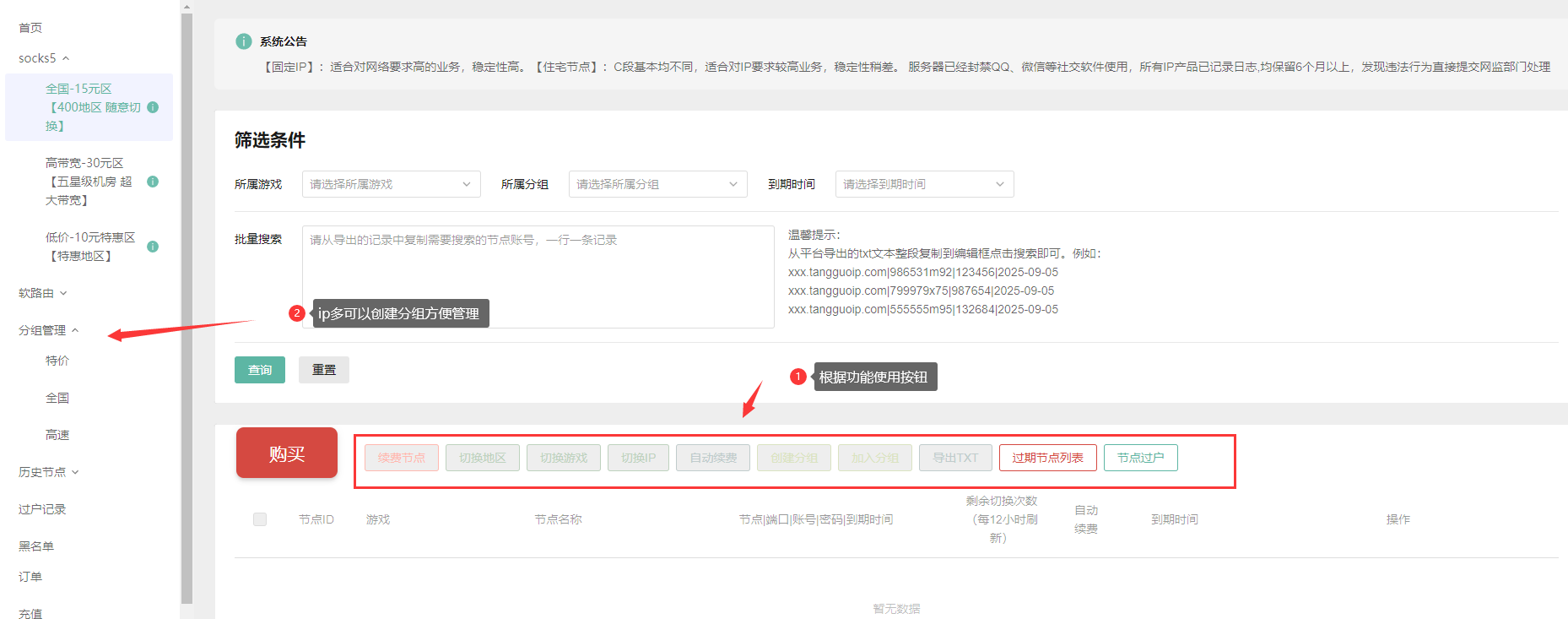Open the 过期节点列表 button
This screenshot has height=619, width=1568.
coord(1047,458)
